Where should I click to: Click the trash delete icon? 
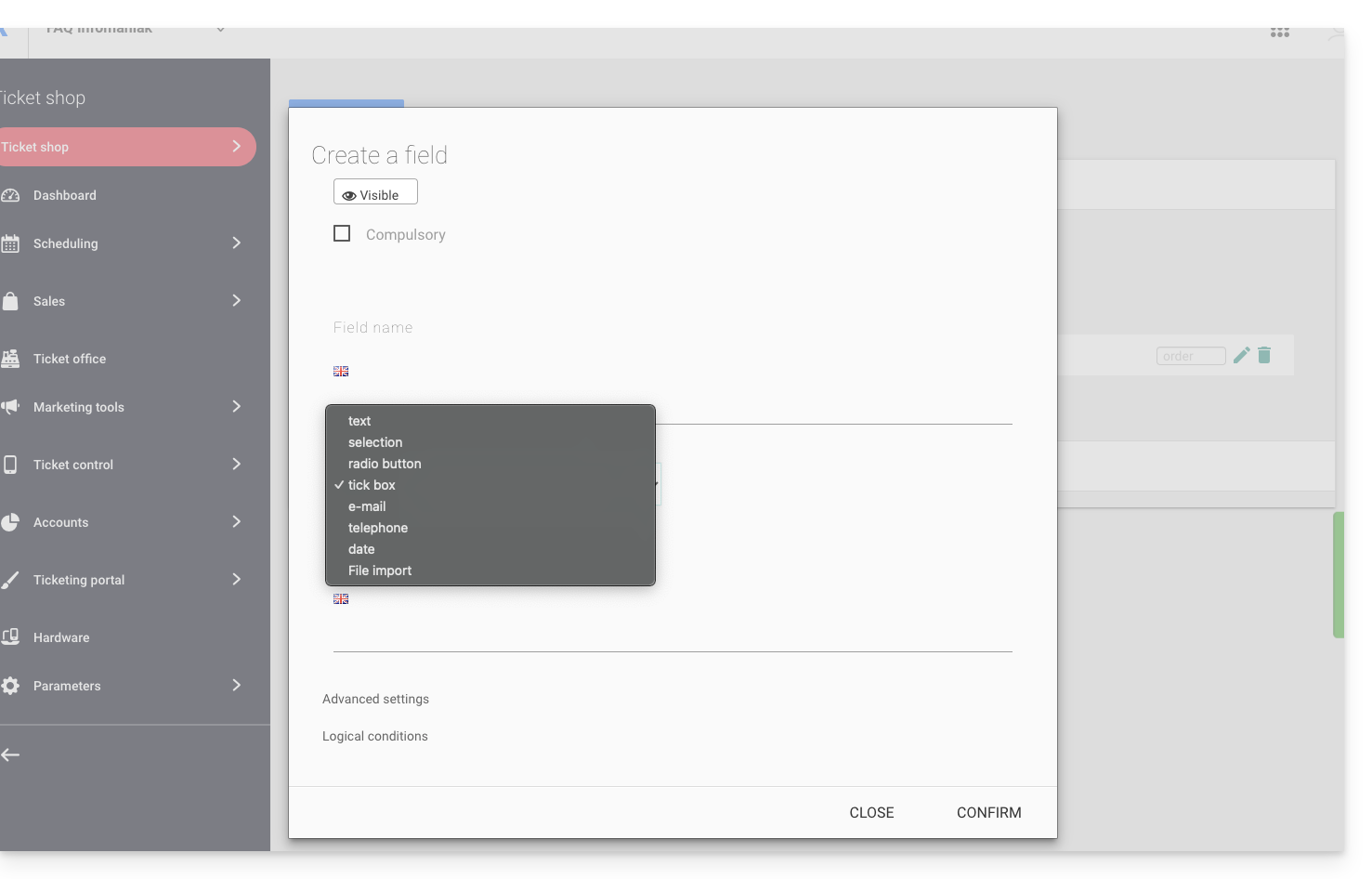pyautogui.click(x=1264, y=356)
